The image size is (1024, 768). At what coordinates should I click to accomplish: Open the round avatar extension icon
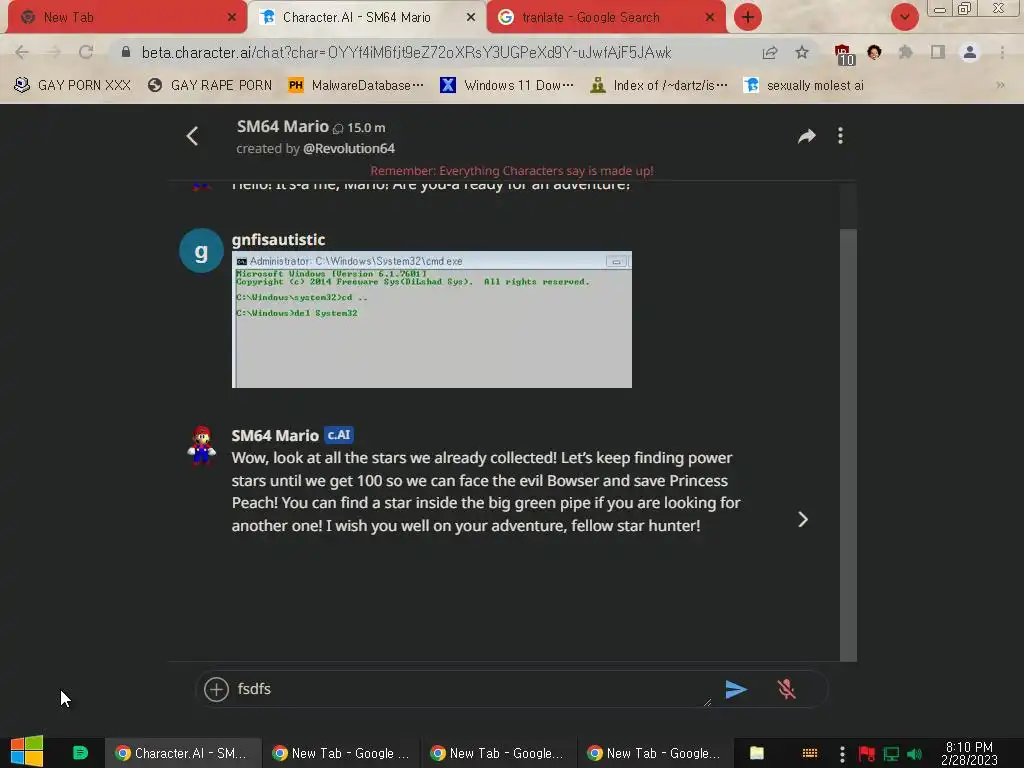point(874,52)
